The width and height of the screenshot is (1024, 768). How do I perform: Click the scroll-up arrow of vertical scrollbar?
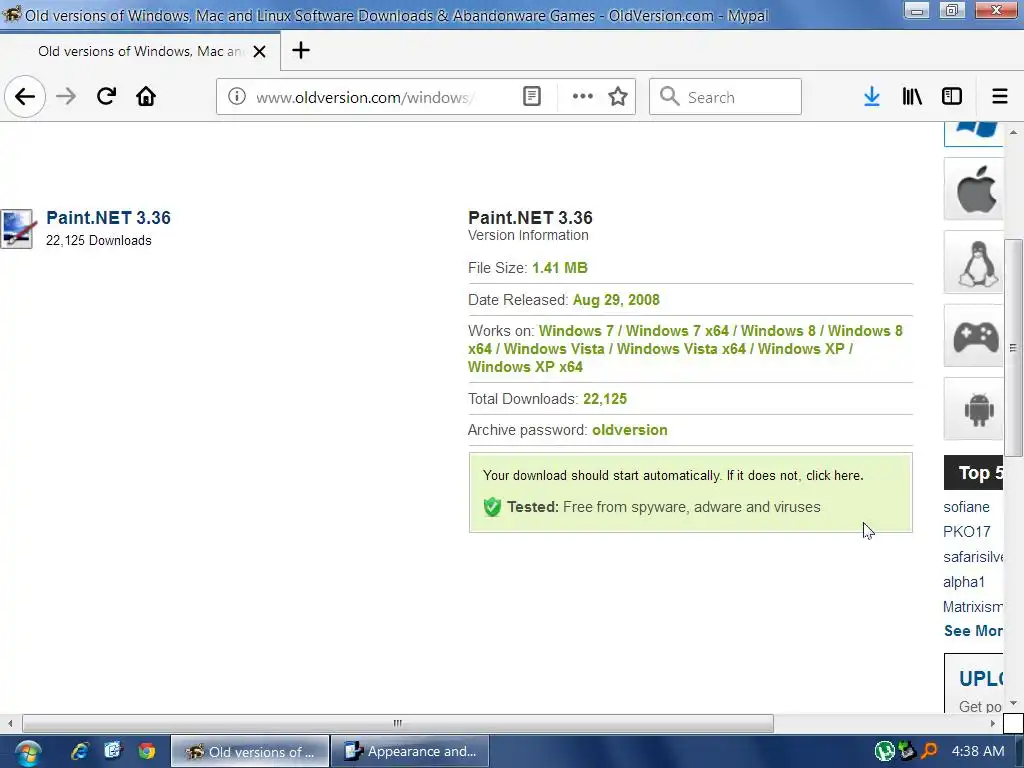(1013, 132)
